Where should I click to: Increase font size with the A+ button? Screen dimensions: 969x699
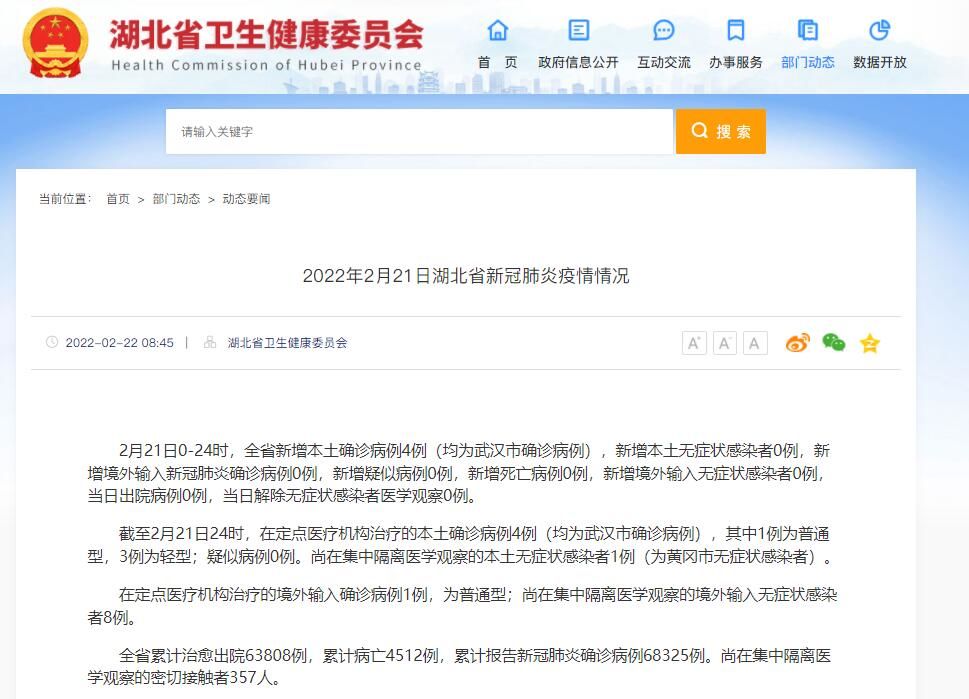tap(694, 344)
